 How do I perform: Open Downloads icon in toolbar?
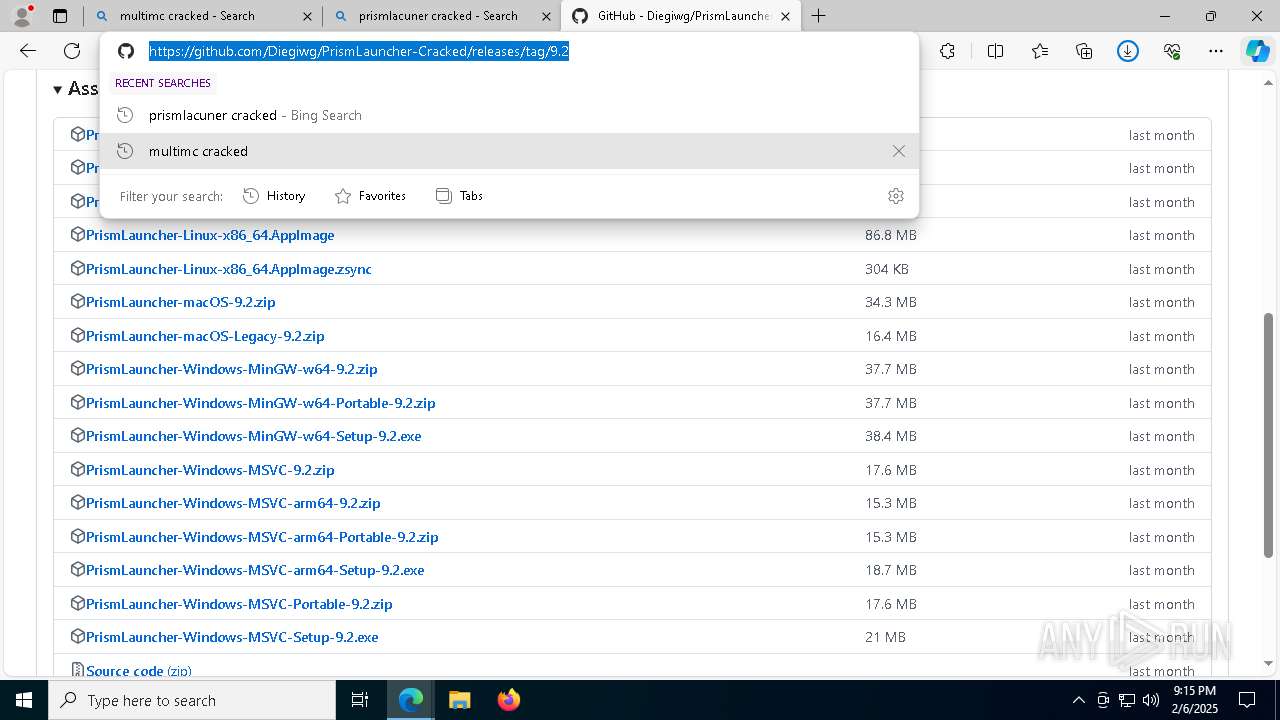[x=1128, y=51]
